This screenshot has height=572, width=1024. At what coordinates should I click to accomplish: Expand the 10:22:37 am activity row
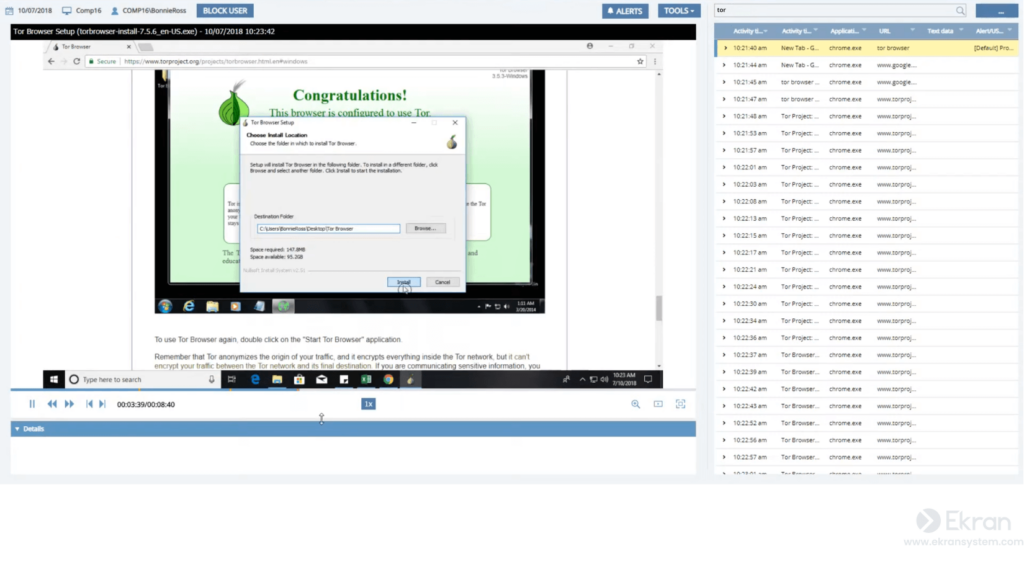coord(724,355)
